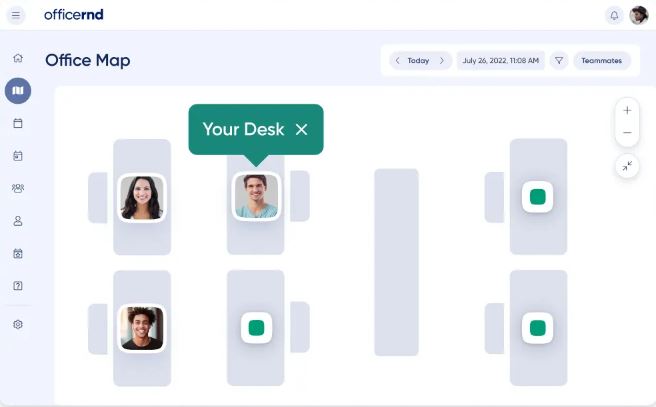Viewport: 656px width, 407px height.
Task: Zoom out on the office map
Action: pyautogui.click(x=627, y=133)
